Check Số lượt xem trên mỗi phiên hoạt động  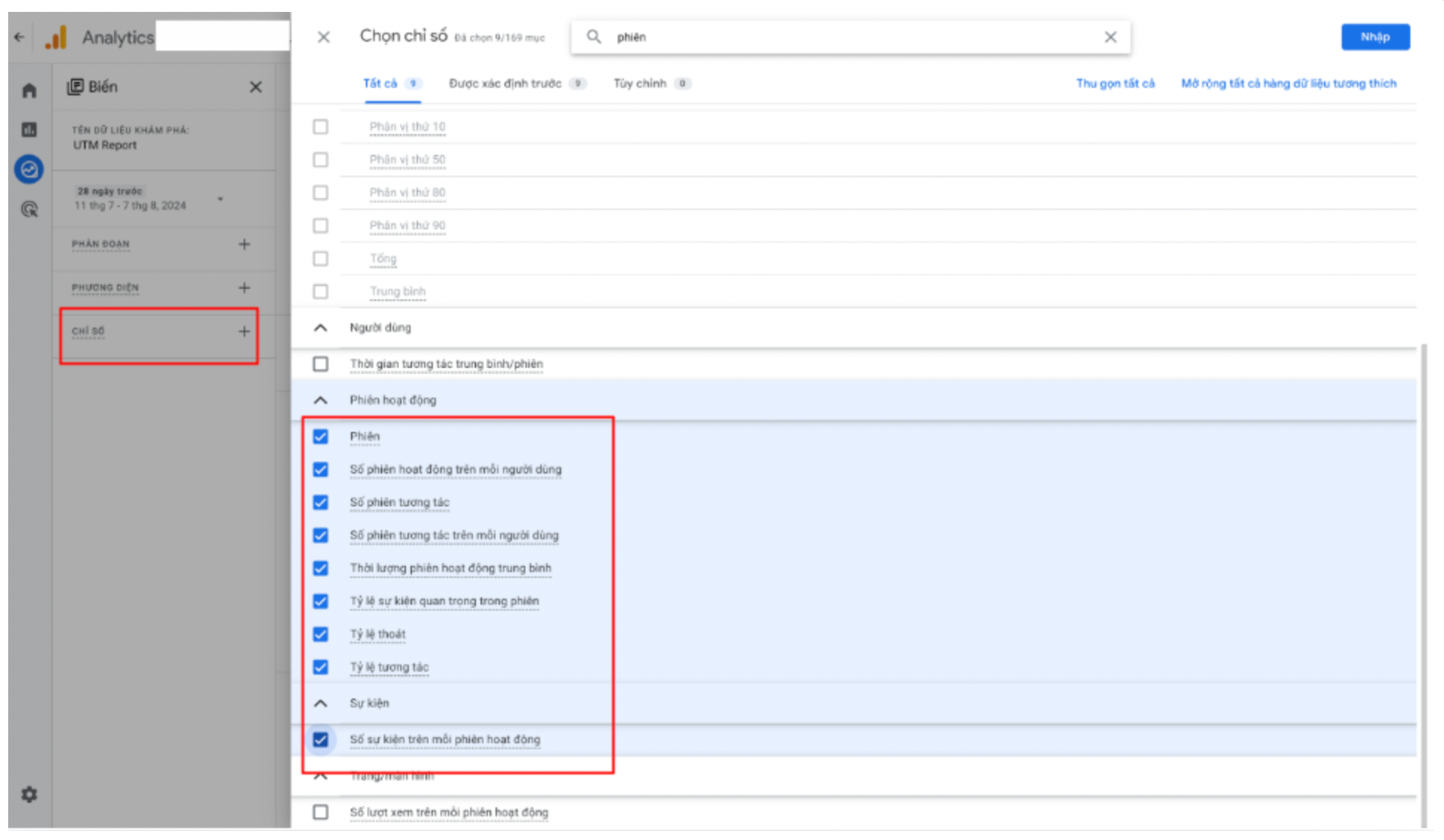coord(320,812)
